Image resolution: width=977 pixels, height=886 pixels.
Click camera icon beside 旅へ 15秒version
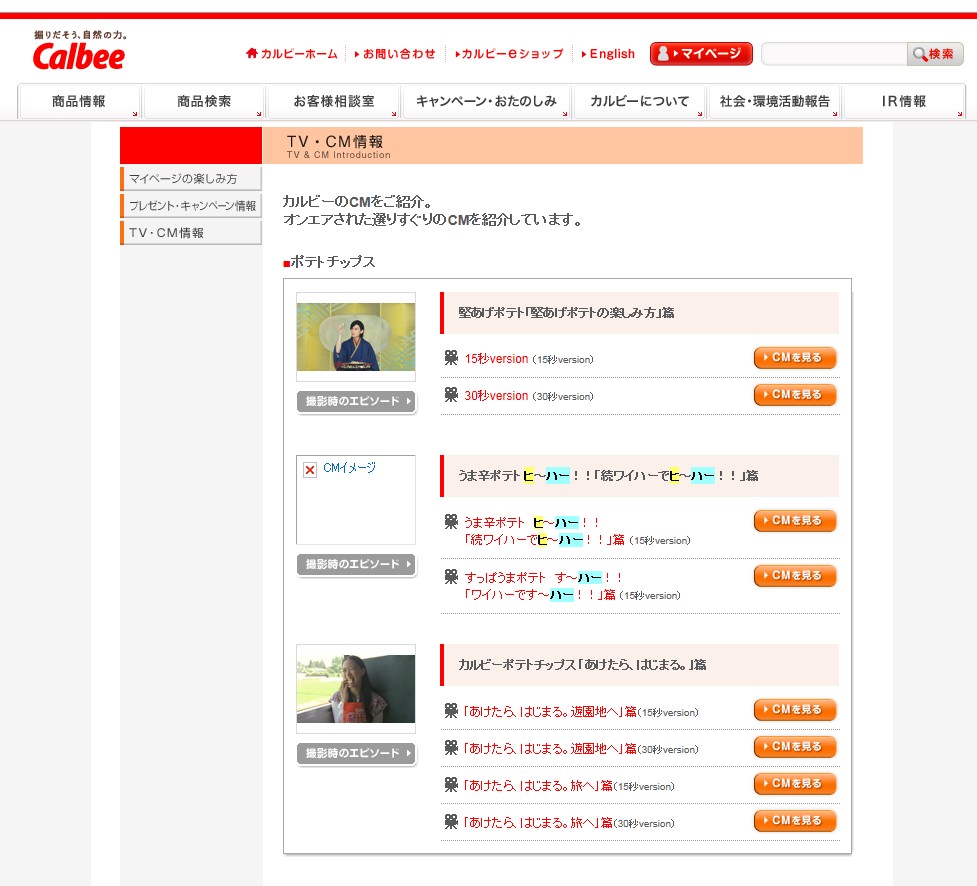coord(451,784)
